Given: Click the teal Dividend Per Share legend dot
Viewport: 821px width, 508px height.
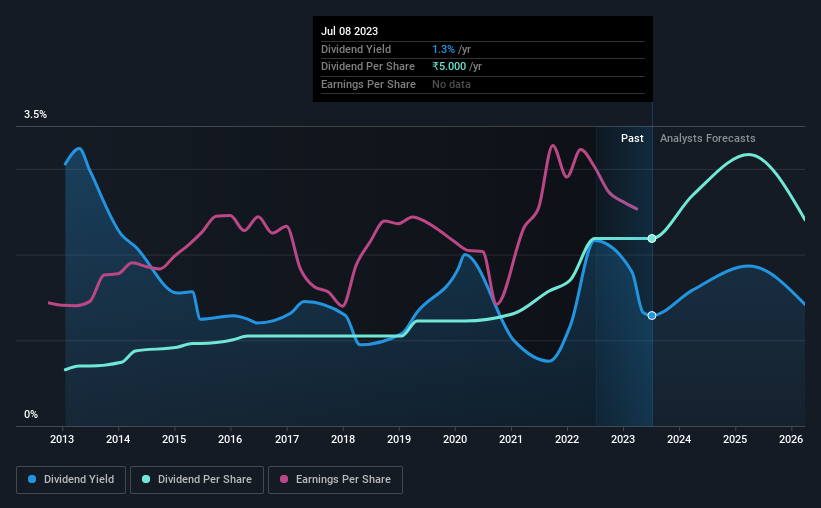Looking at the screenshot, I should coord(146,479).
